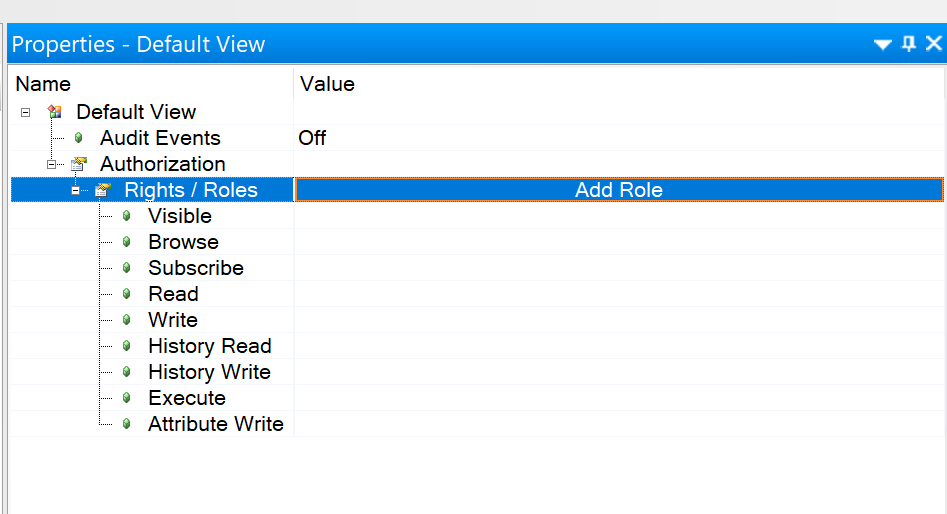Collapse the Rights / Roles node
This screenshot has width=947, height=514.
tap(75, 190)
